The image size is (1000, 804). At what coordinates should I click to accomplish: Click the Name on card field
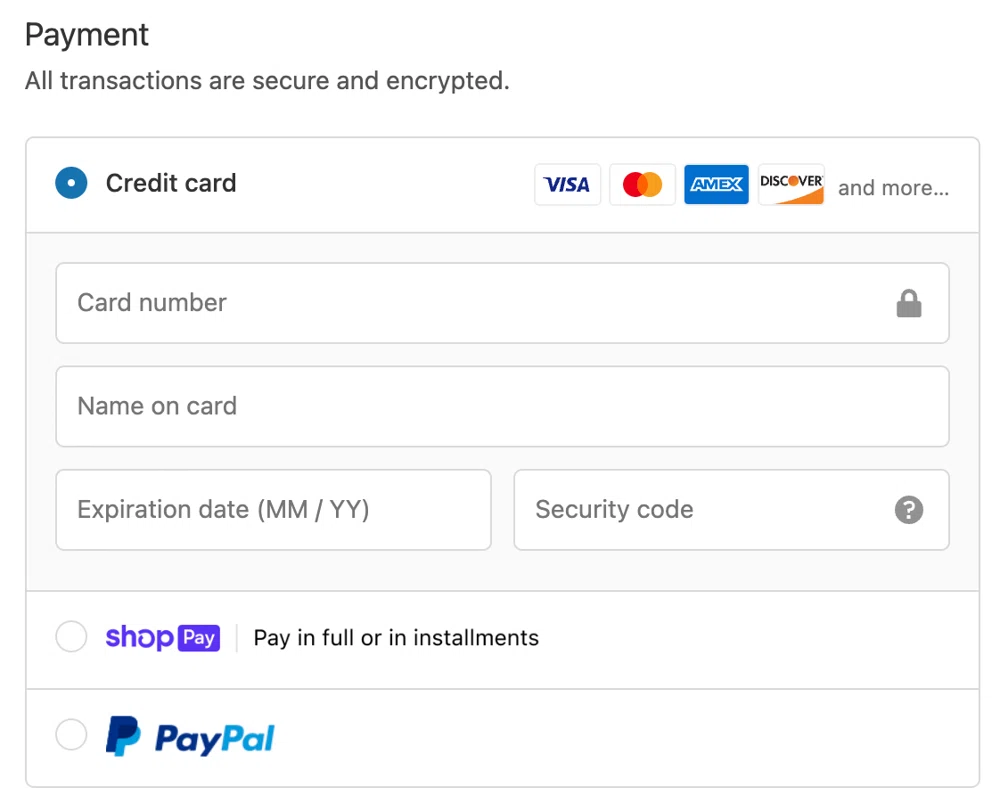500,406
